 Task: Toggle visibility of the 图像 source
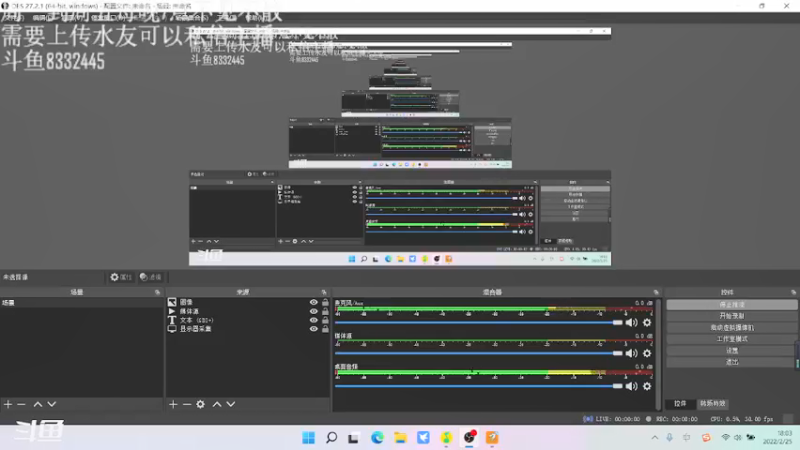(x=313, y=302)
